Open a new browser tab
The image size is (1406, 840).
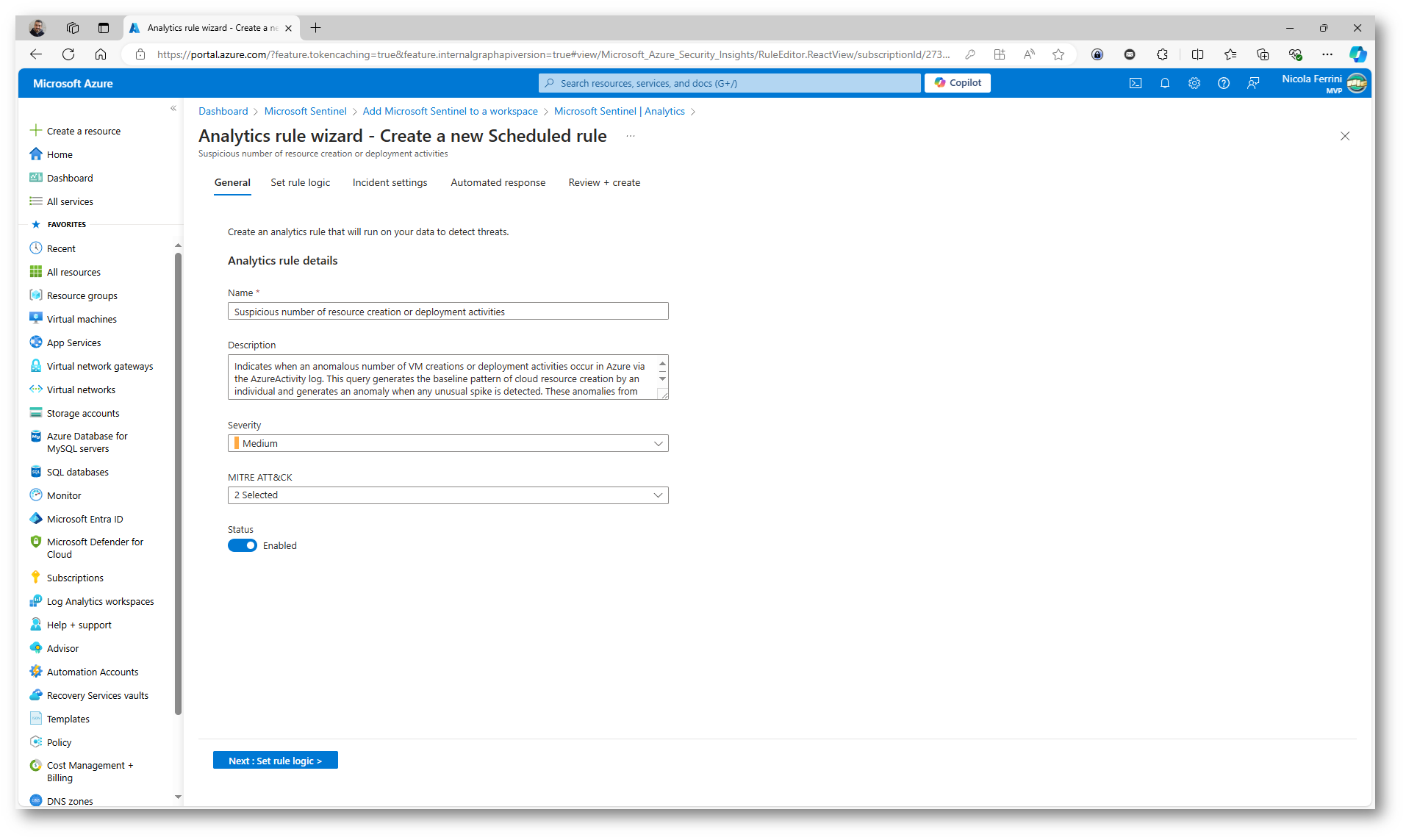click(315, 28)
